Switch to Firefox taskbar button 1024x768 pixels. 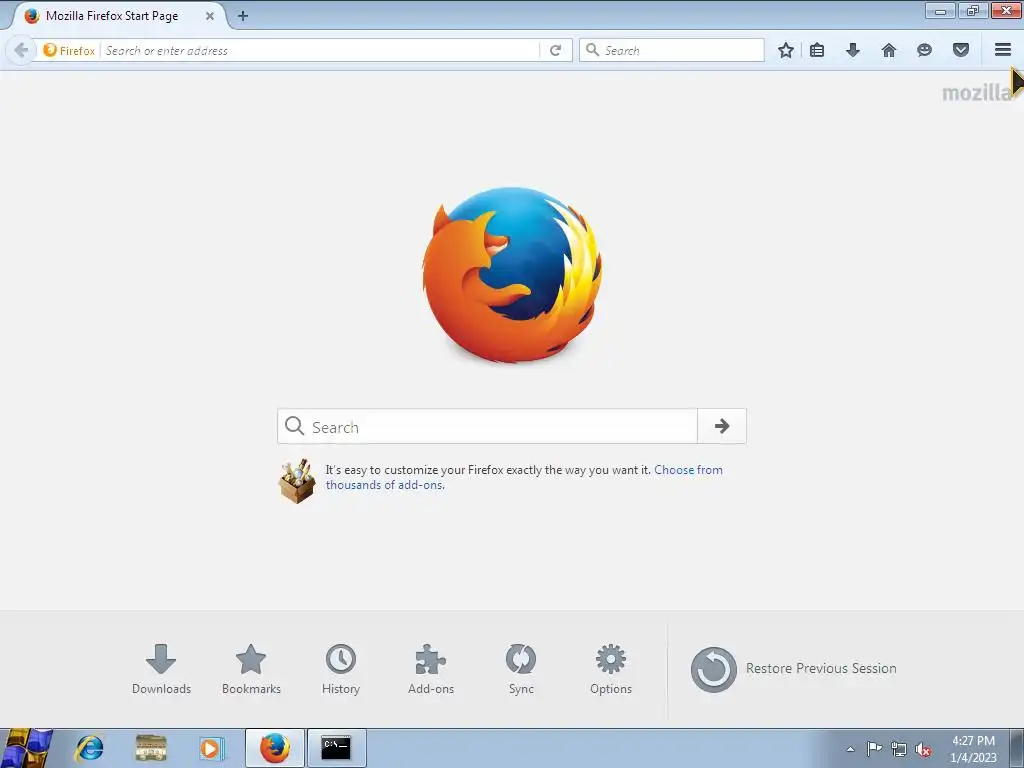(x=274, y=748)
